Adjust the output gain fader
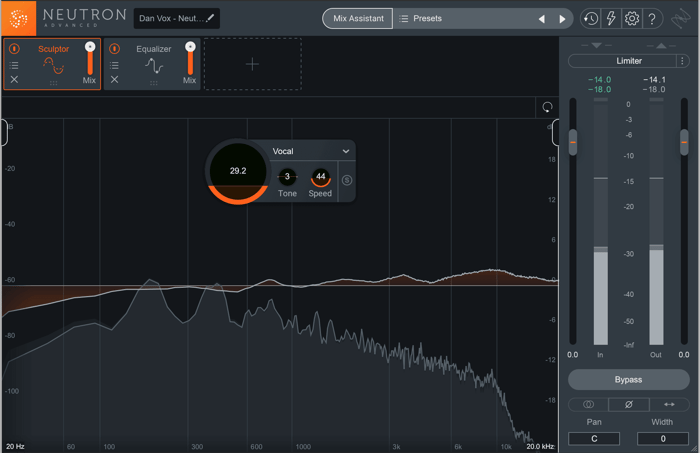This screenshot has width=700, height=453. click(x=684, y=142)
